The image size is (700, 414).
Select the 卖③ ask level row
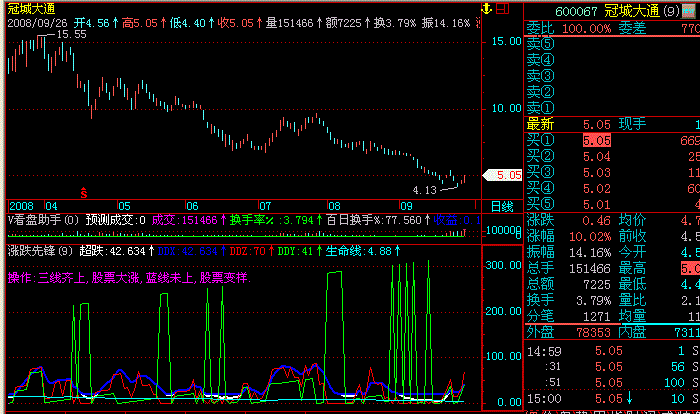coord(612,76)
